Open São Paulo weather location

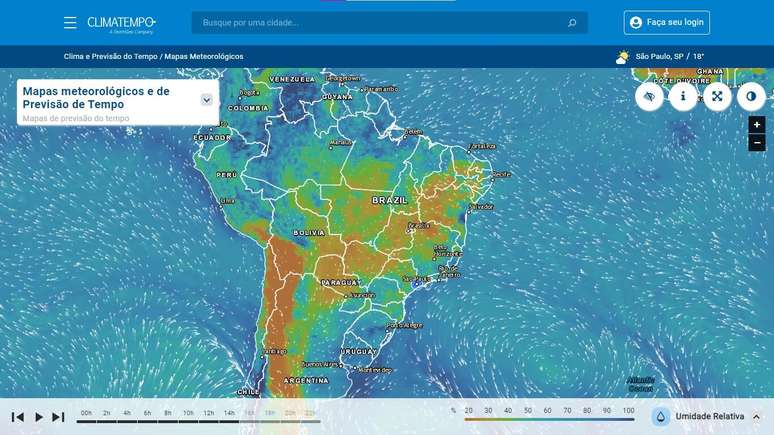662,57
